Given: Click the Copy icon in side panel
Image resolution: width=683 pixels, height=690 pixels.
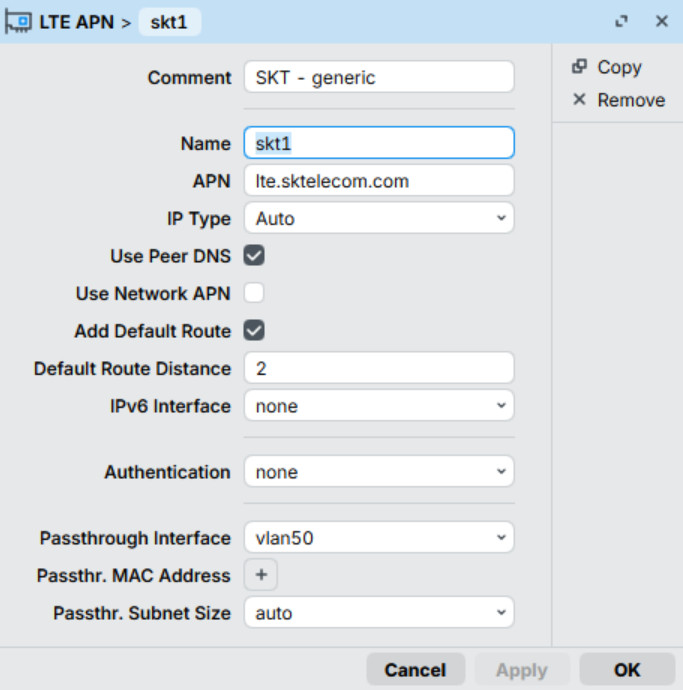Looking at the screenshot, I should [x=579, y=67].
